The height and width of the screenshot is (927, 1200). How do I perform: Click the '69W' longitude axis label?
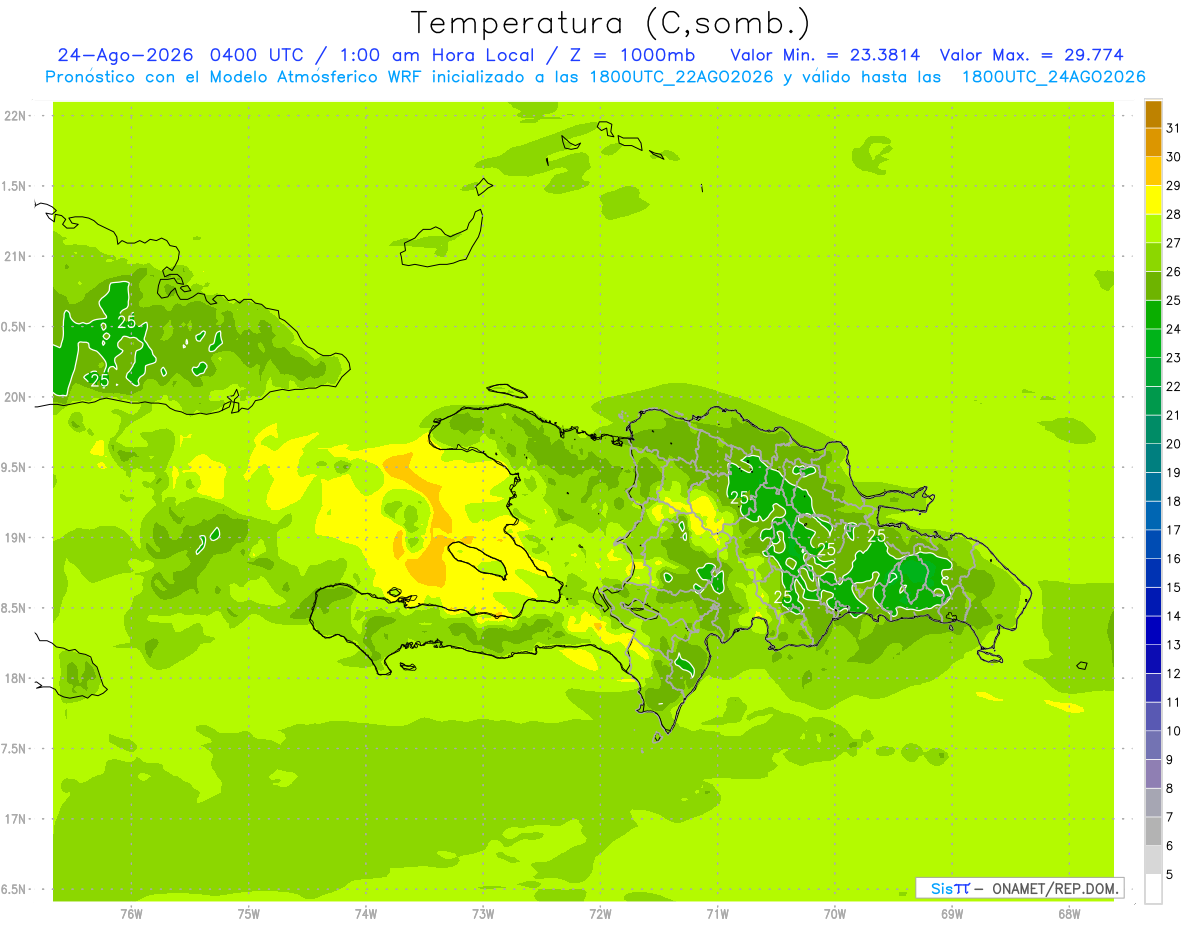pyautogui.click(x=952, y=914)
